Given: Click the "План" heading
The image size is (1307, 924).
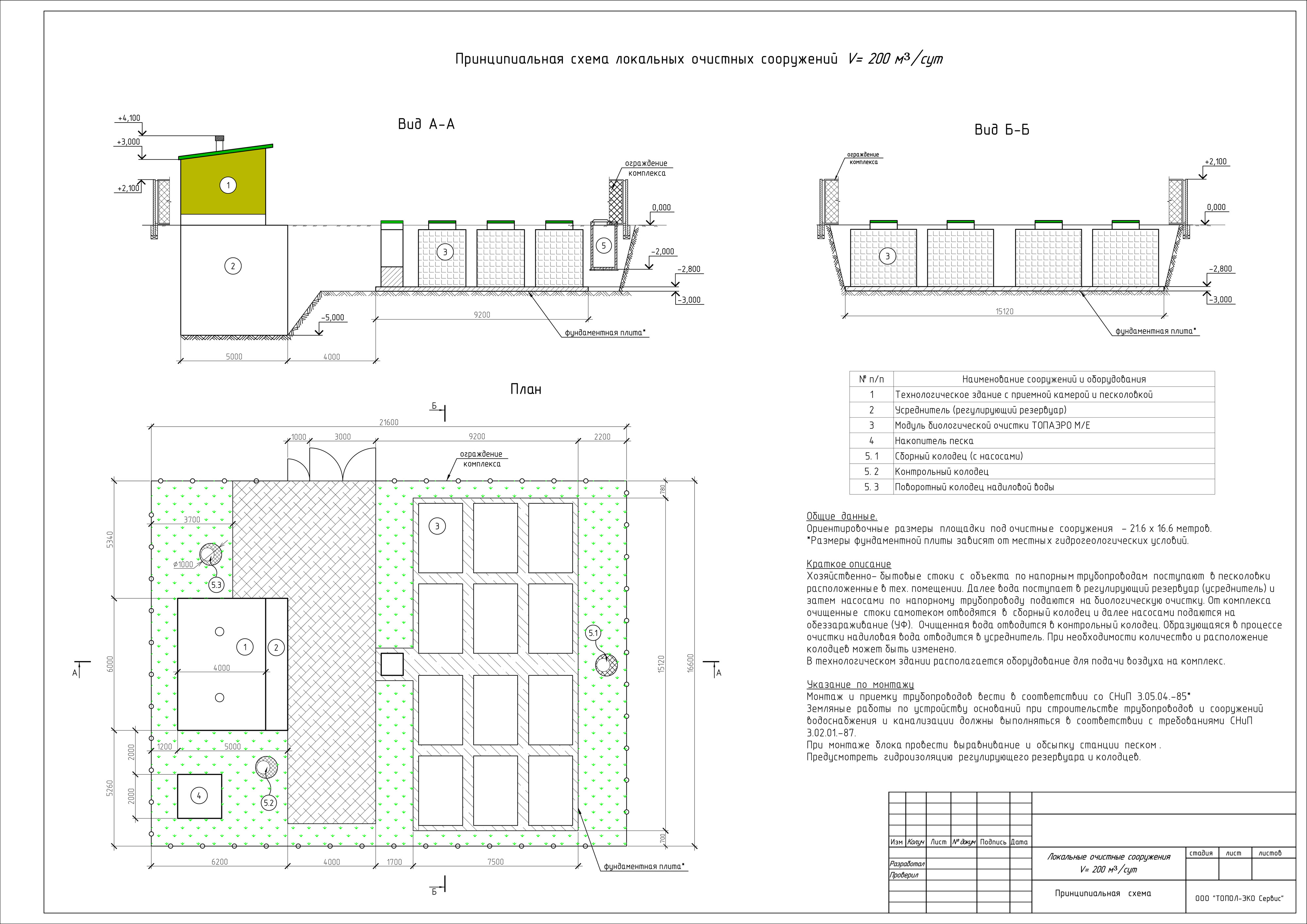Looking at the screenshot, I should [526, 389].
